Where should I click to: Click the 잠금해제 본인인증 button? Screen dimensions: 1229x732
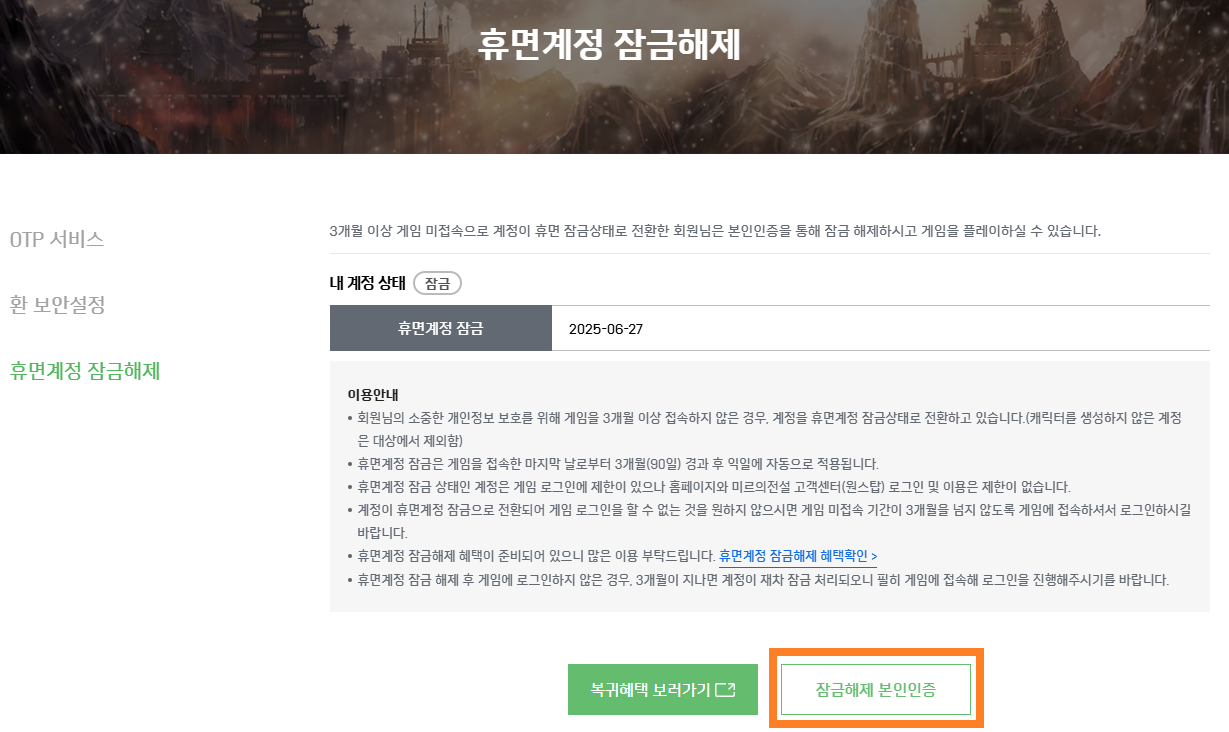pos(876,690)
